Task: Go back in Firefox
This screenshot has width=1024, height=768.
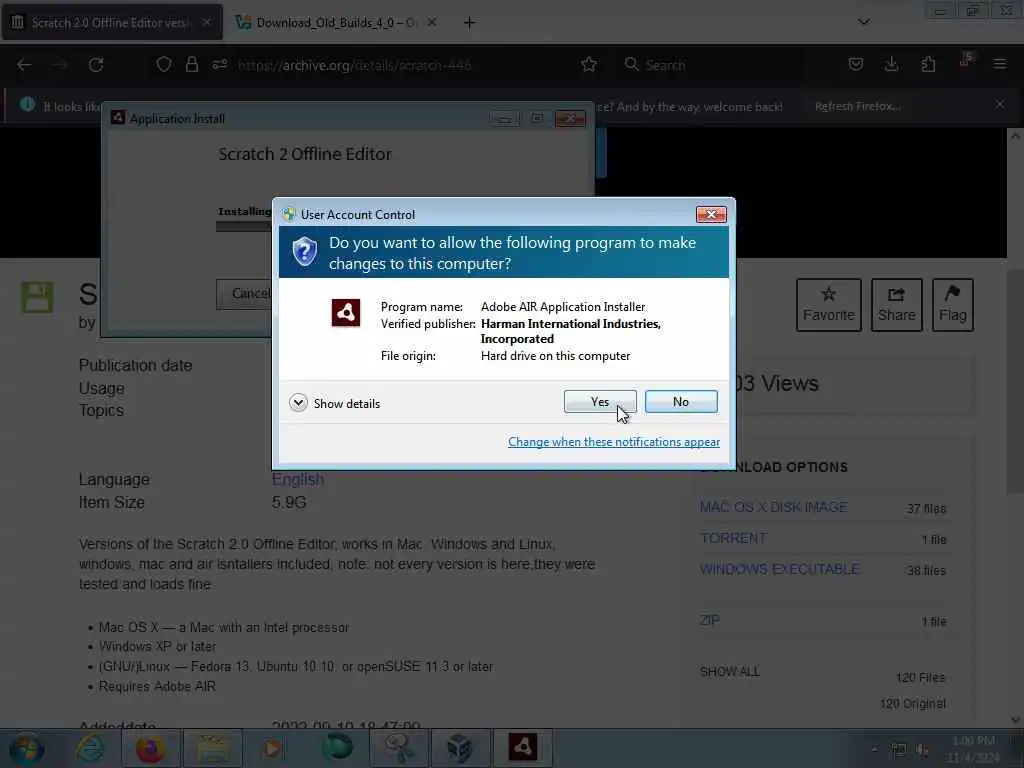Action: click(24, 65)
